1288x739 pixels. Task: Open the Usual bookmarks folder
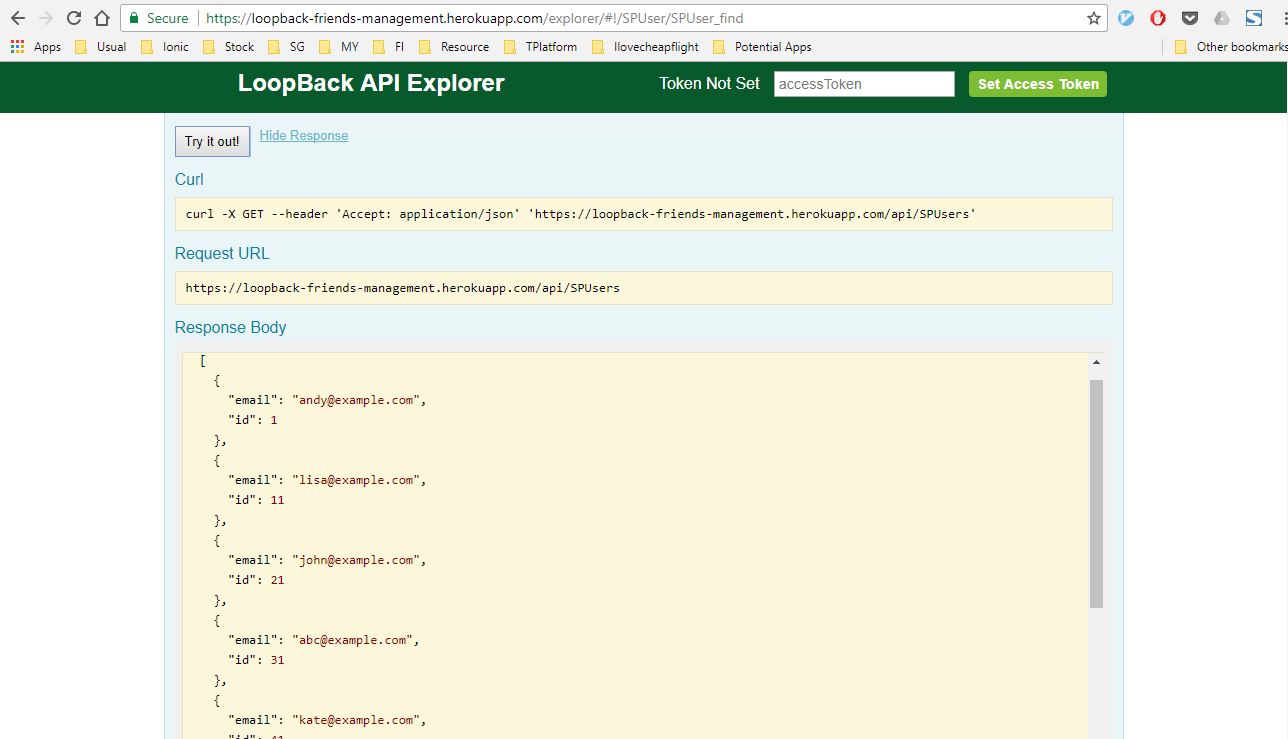[x=100, y=47]
